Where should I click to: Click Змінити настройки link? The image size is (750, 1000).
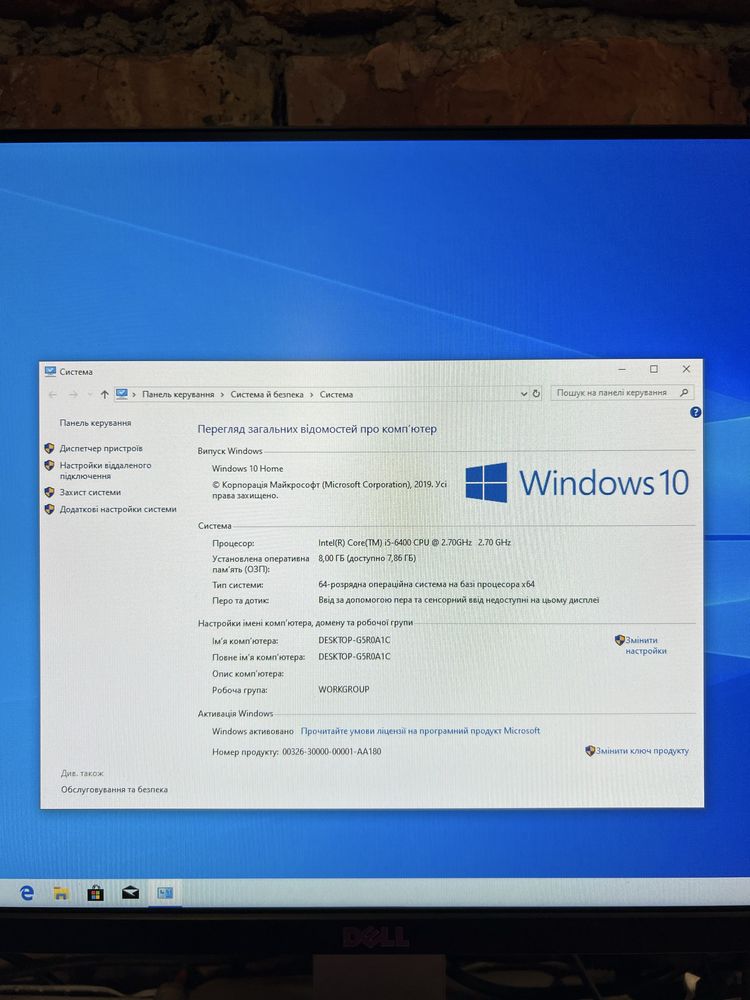tap(645, 645)
